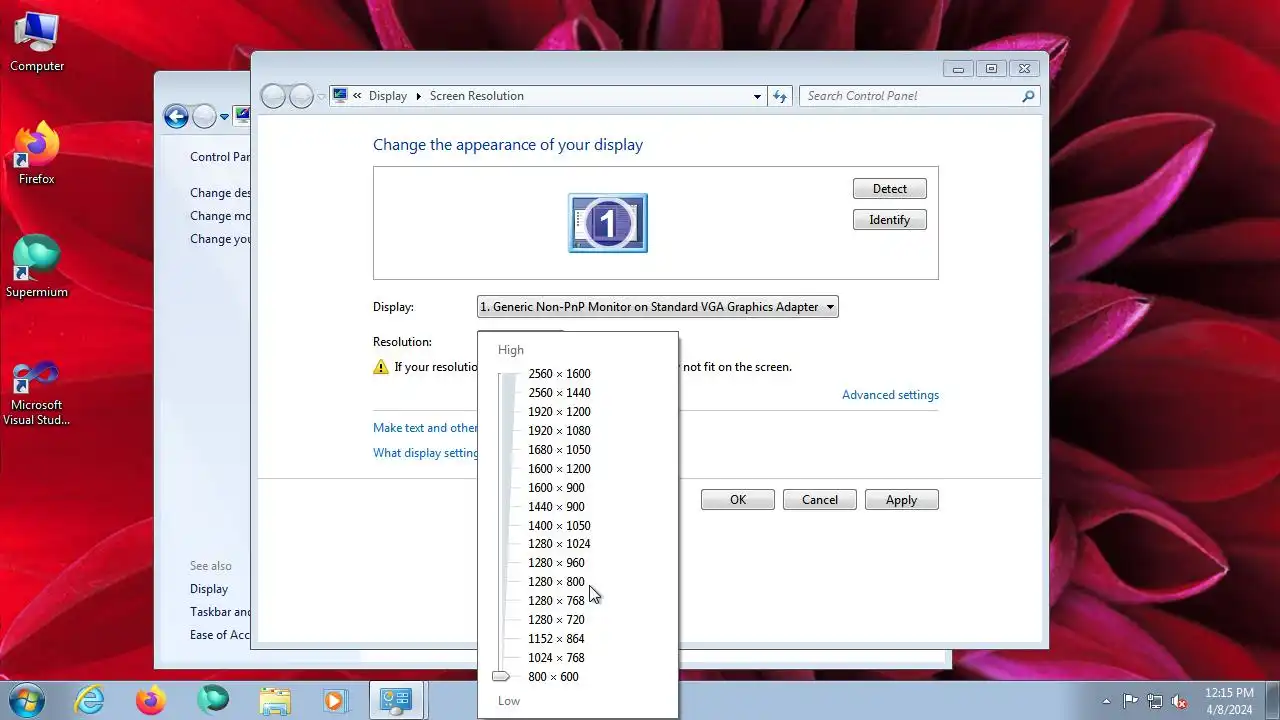This screenshot has height=720, width=1280.
Task: Open Windows Media Player on taskbar
Action: [335, 700]
